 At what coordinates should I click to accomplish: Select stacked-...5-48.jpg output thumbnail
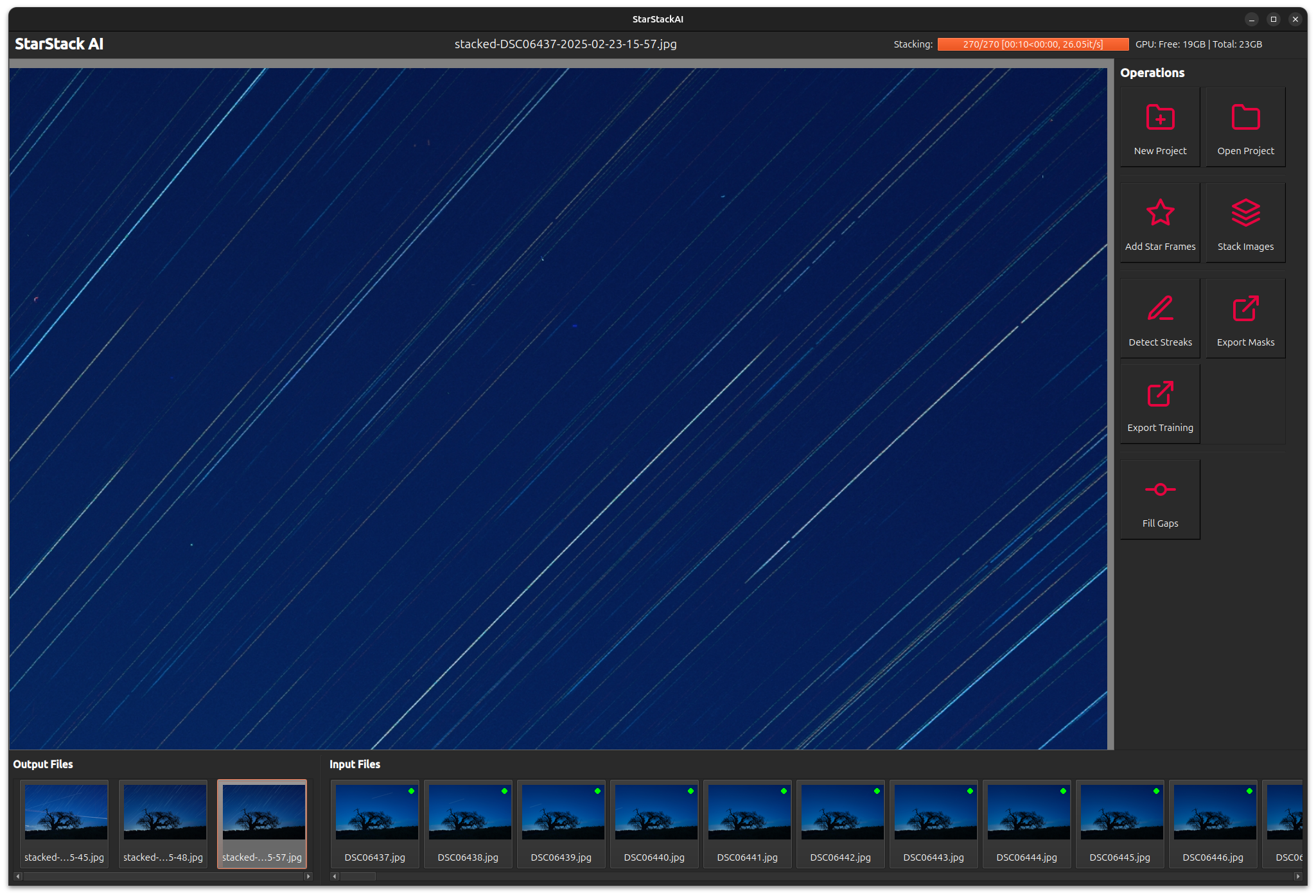click(x=164, y=813)
